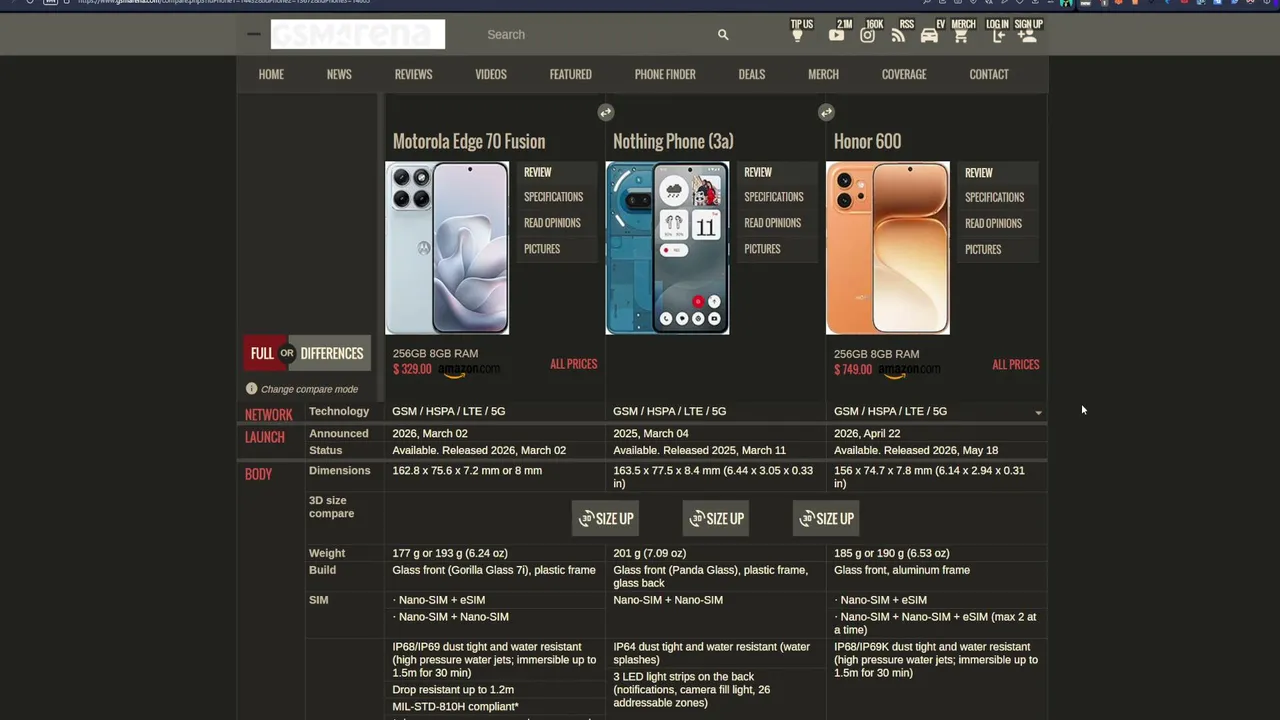
Task: Open Merch in the navigation bar
Action: pos(823,74)
